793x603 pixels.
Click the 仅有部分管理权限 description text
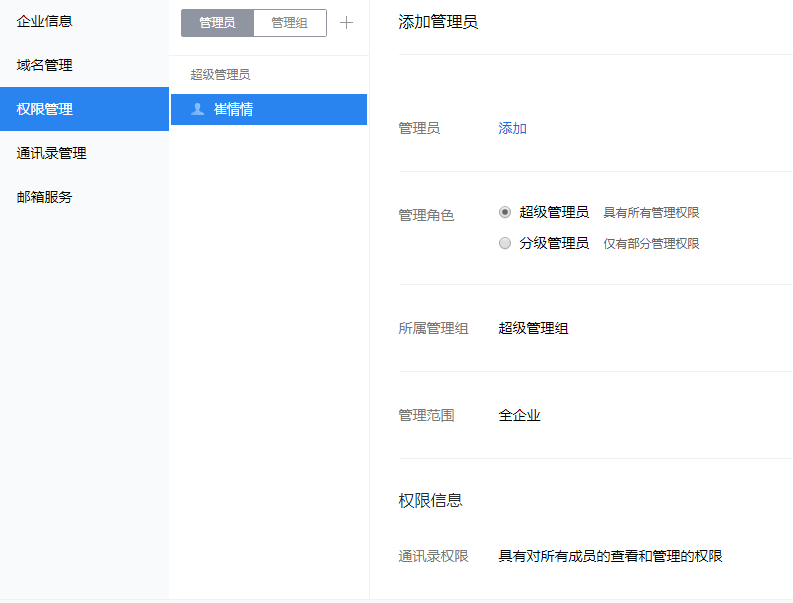[x=651, y=244]
